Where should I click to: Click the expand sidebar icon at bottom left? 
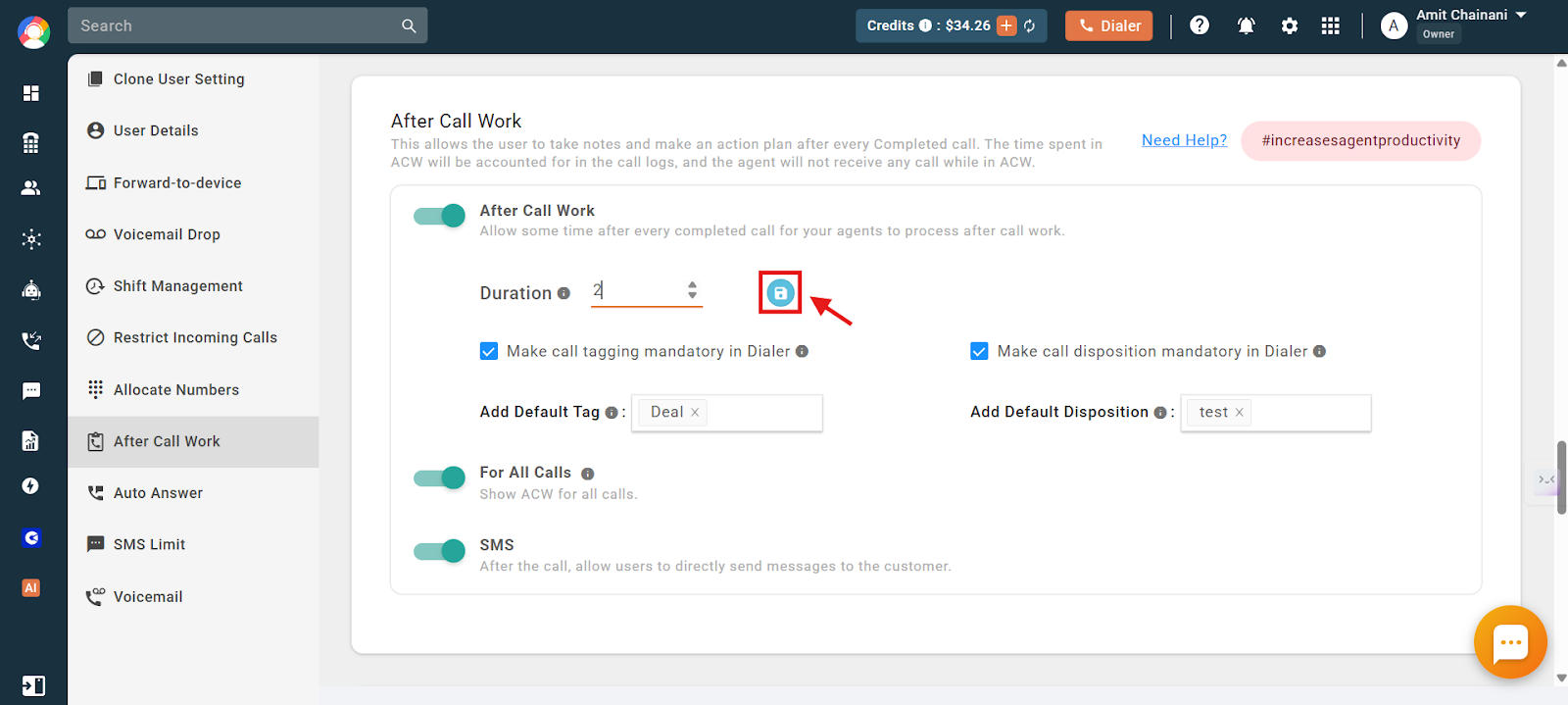click(33, 685)
